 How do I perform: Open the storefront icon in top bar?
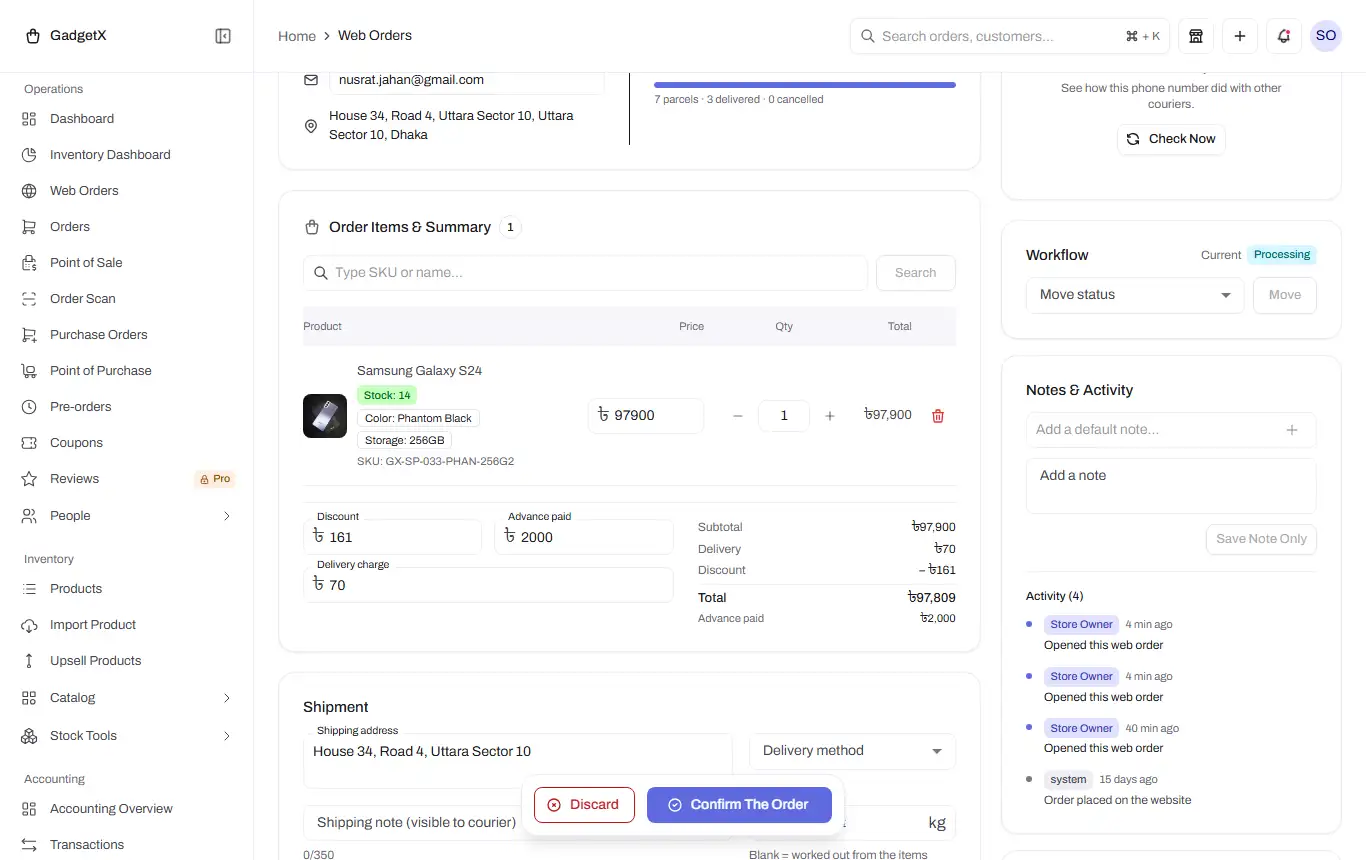(x=1196, y=36)
